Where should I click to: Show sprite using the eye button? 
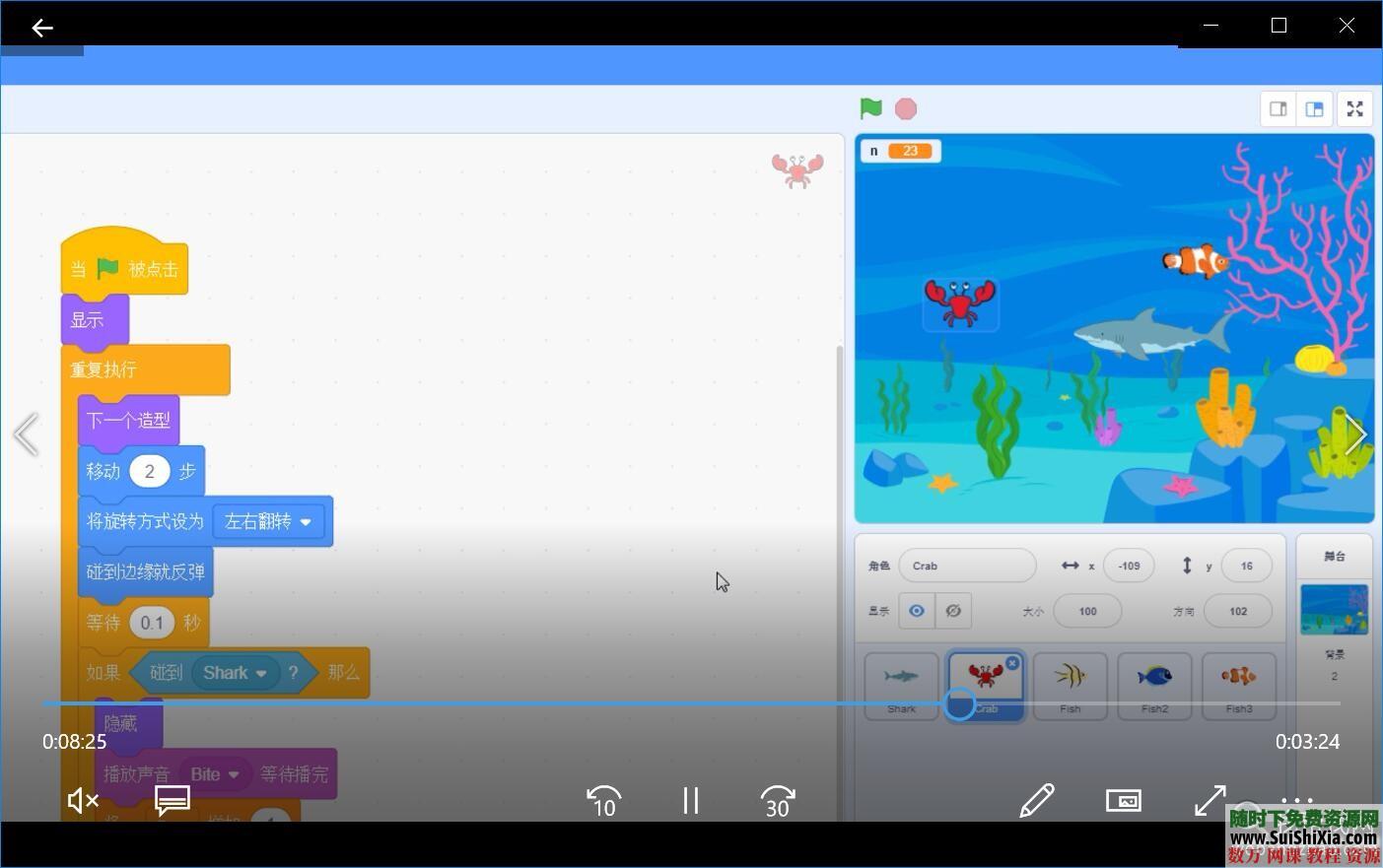tap(917, 611)
